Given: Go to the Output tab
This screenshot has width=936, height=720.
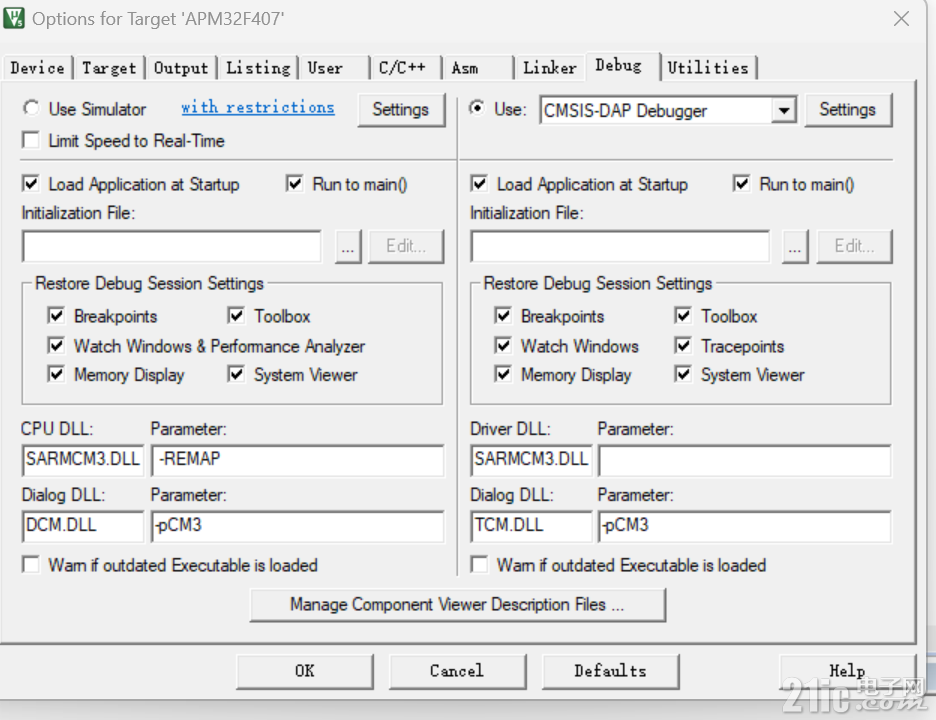Looking at the screenshot, I should coord(181,67).
